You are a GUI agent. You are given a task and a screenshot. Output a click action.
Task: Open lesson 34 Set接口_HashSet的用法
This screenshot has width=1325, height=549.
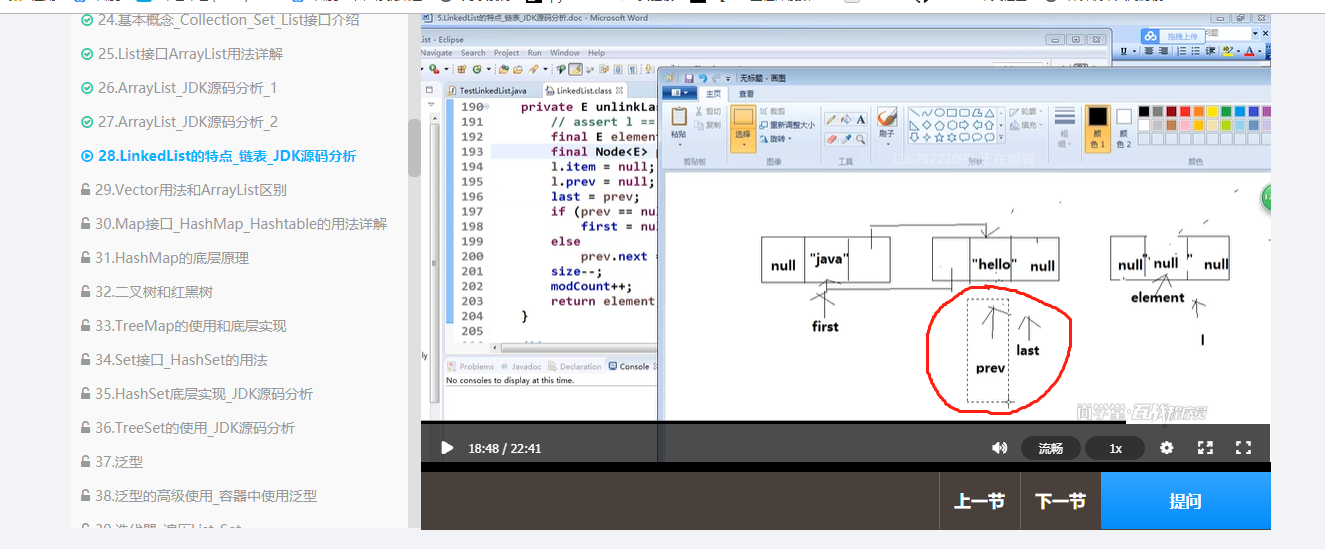pyautogui.click(x=174, y=360)
